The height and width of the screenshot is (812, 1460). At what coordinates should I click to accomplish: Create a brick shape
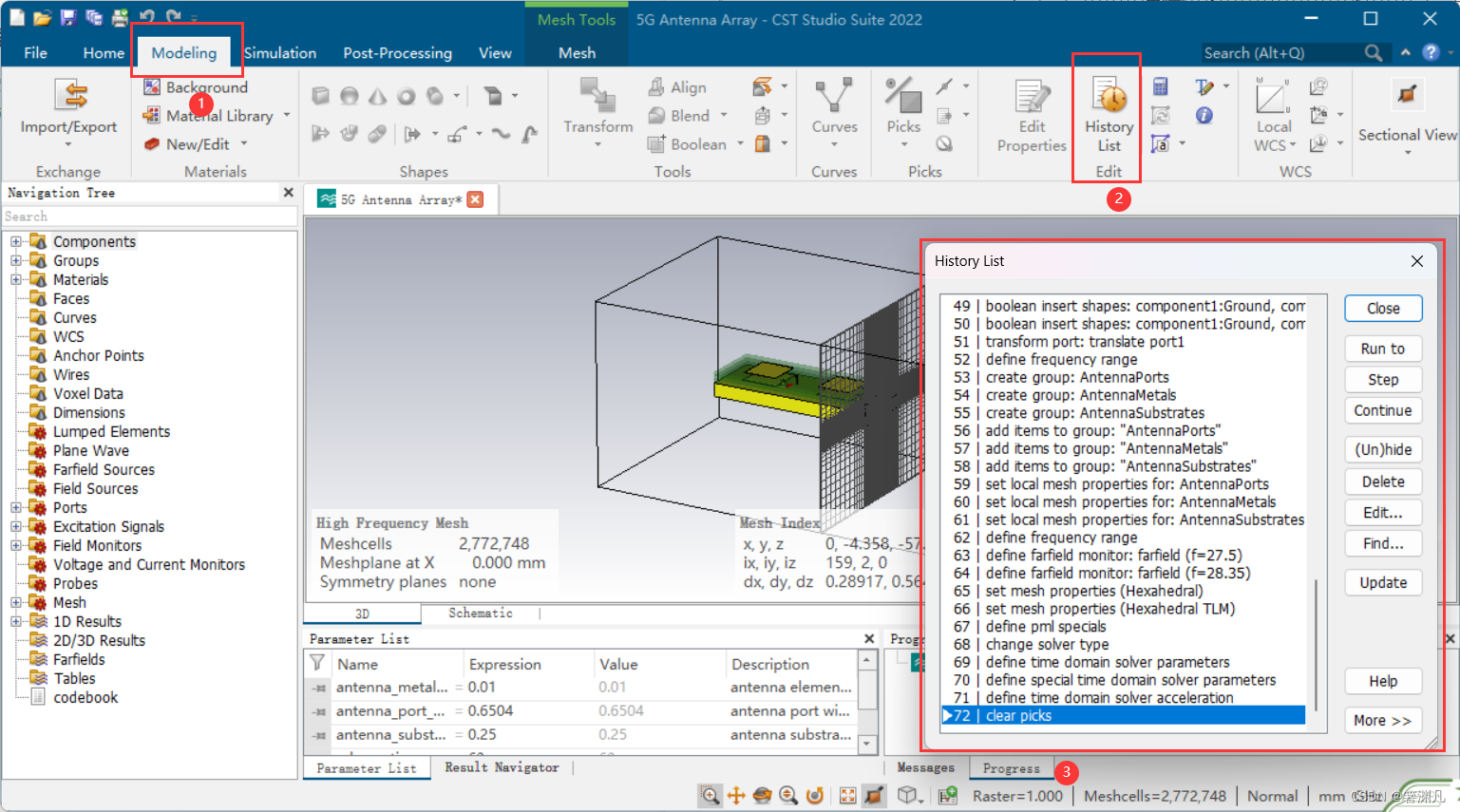321,96
